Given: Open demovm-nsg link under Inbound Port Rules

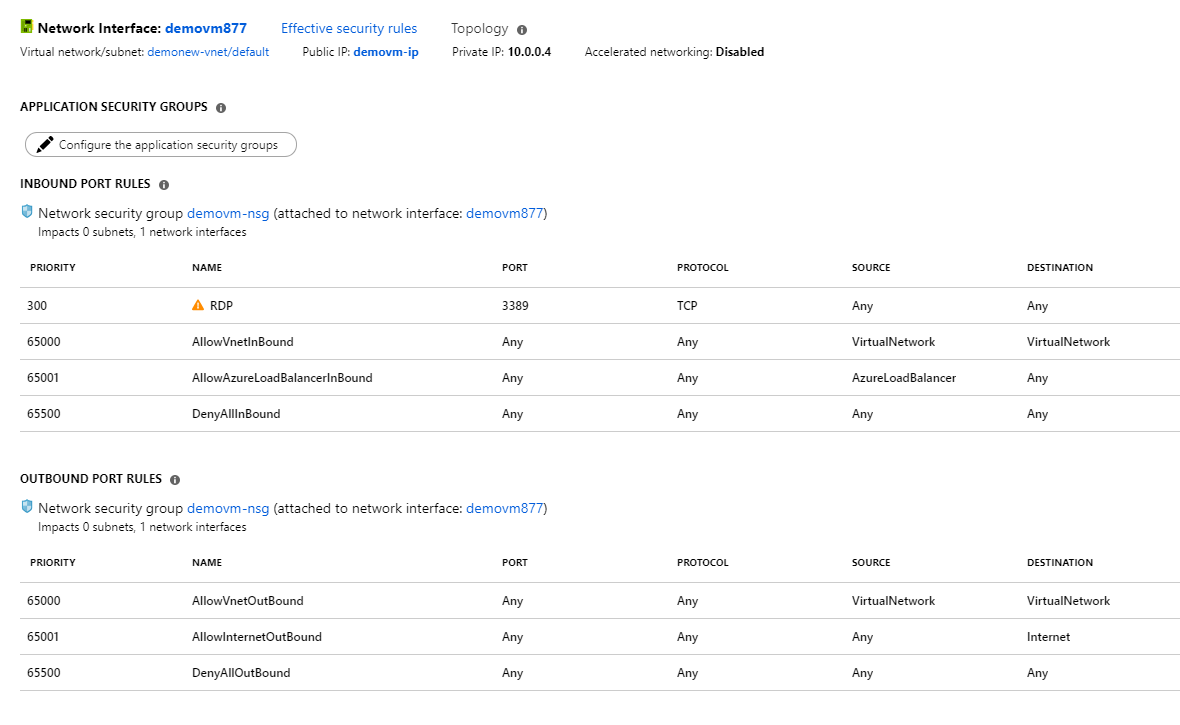Looking at the screenshot, I should [228, 213].
